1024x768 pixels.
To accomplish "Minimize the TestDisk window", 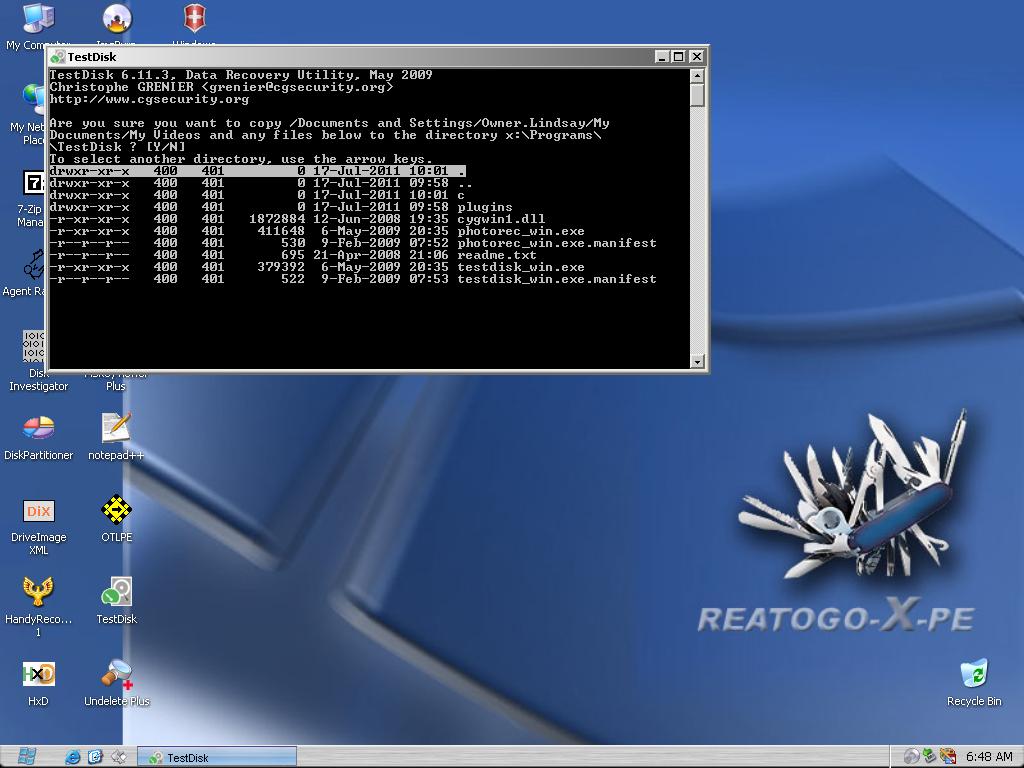I will tap(662, 57).
